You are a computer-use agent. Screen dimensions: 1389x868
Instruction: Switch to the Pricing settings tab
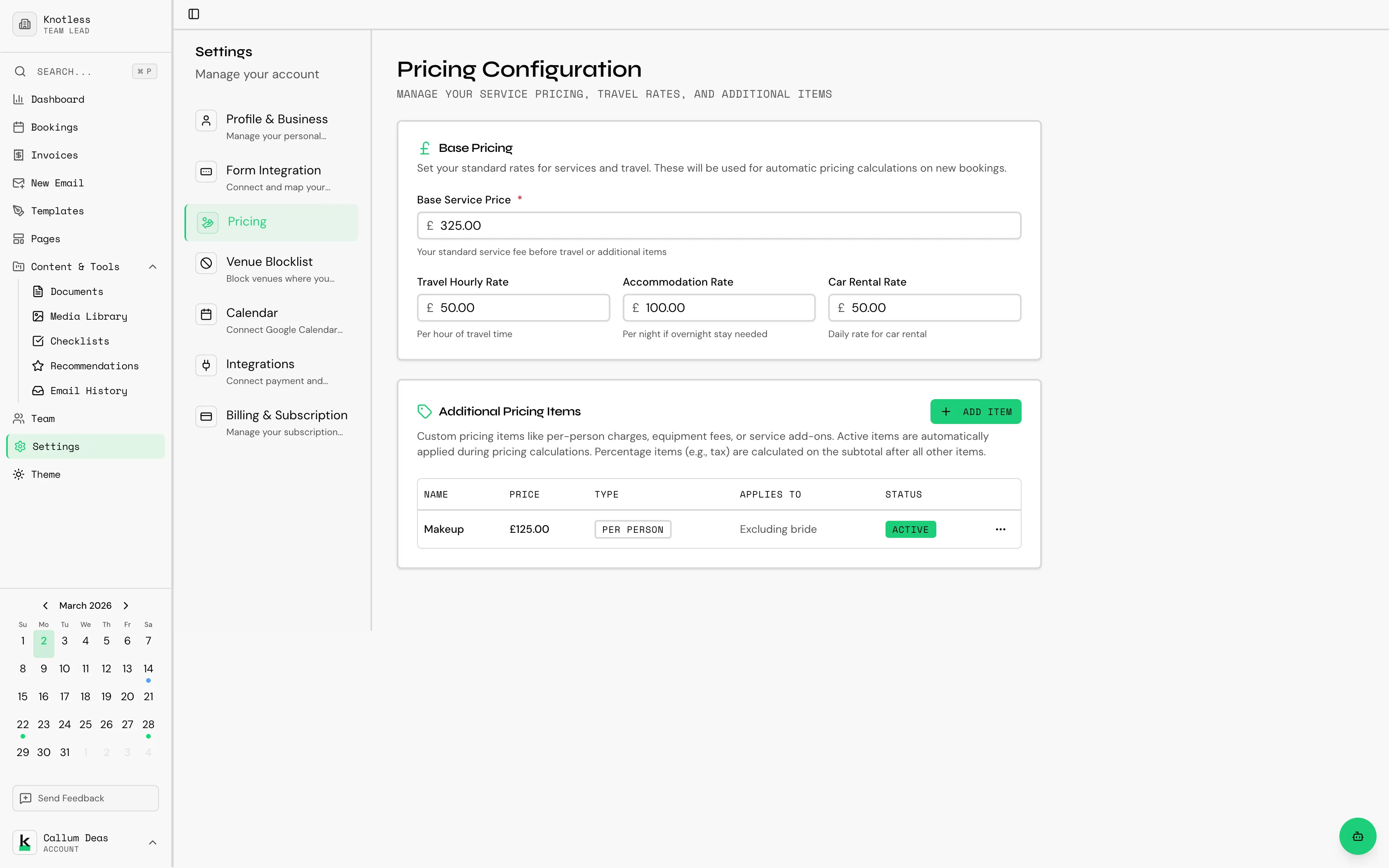pyautogui.click(x=272, y=222)
